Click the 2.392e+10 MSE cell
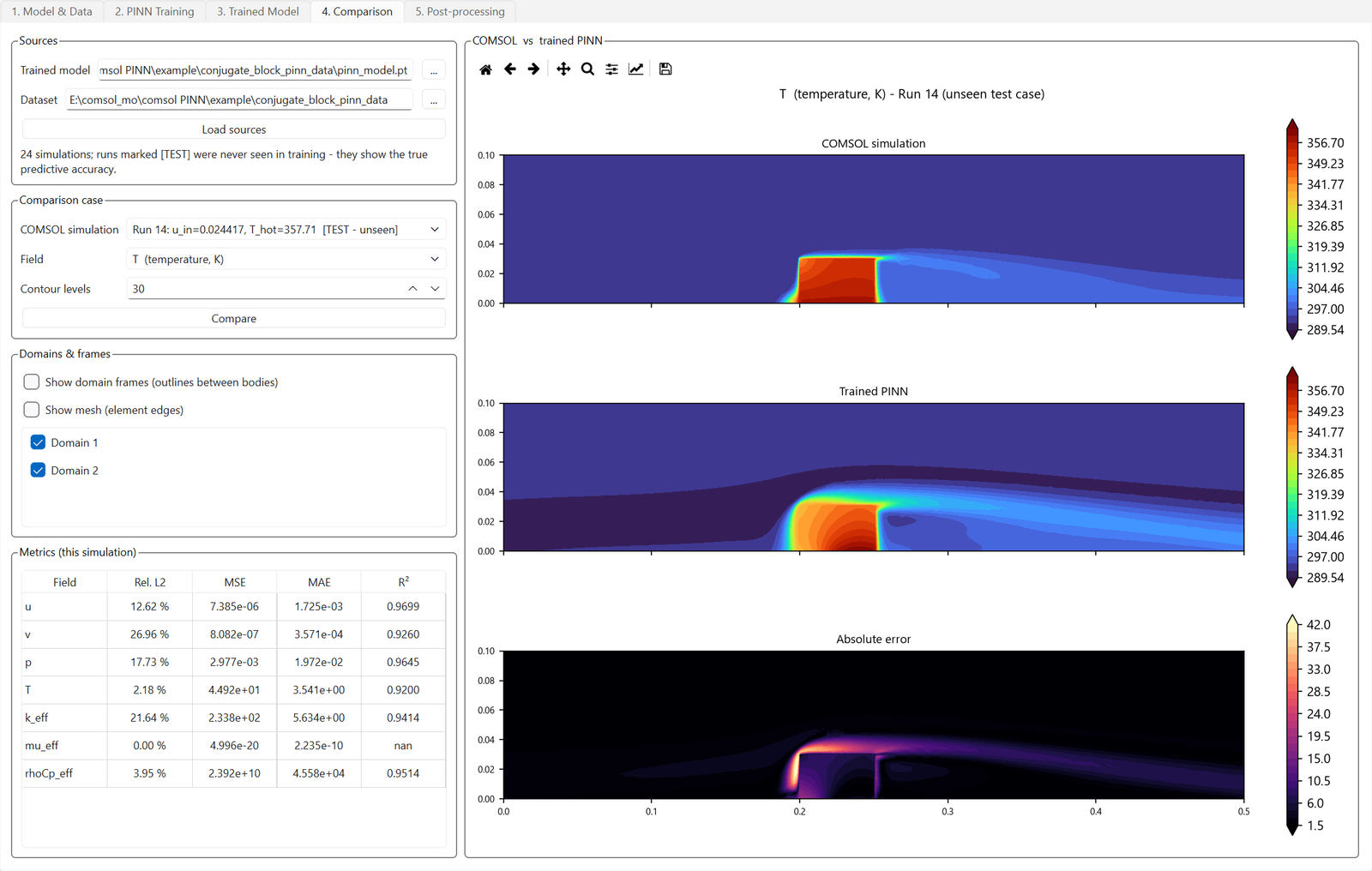This screenshot has height=871, width=1372. point(235,772)
